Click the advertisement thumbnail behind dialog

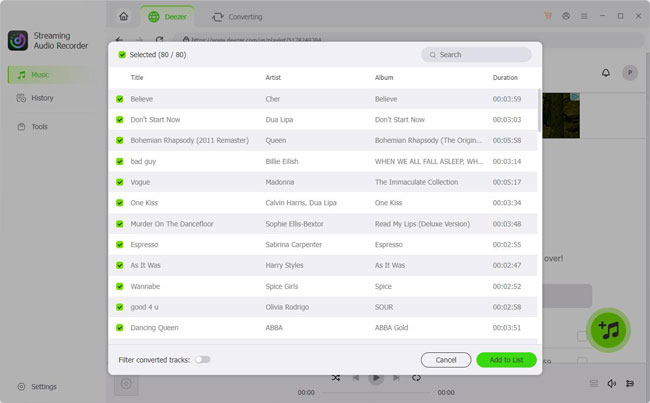pyautogui.click(x=561, y=115)
